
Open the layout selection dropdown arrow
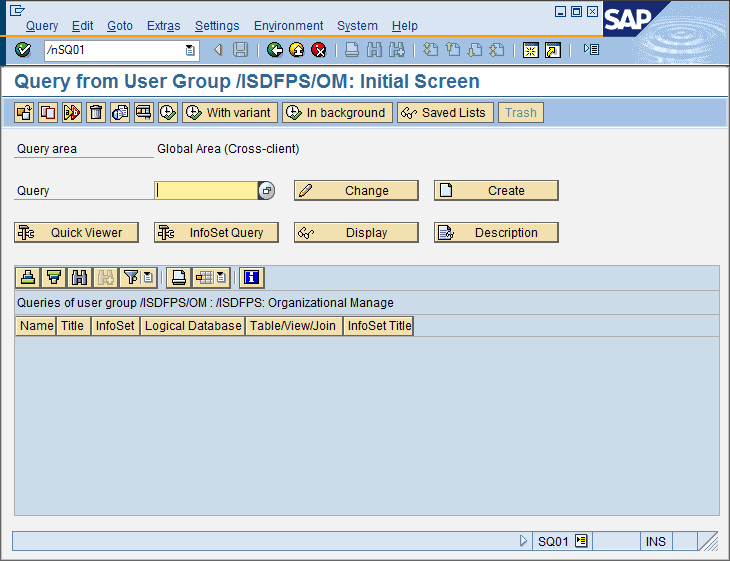coord(222,277)
